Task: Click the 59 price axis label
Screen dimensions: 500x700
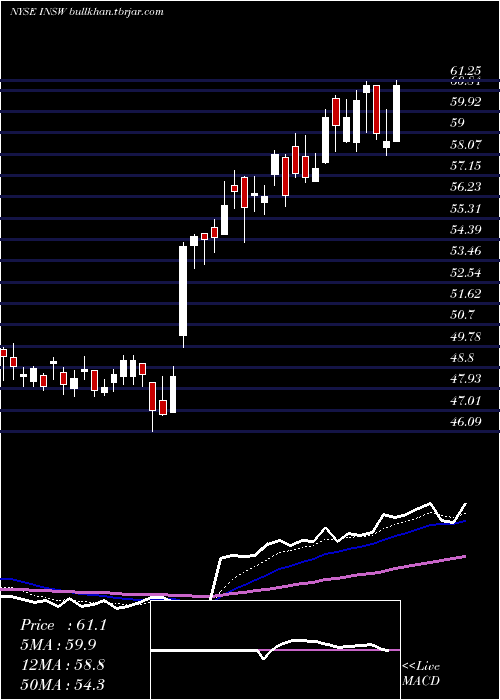Action: click(457, 123)
